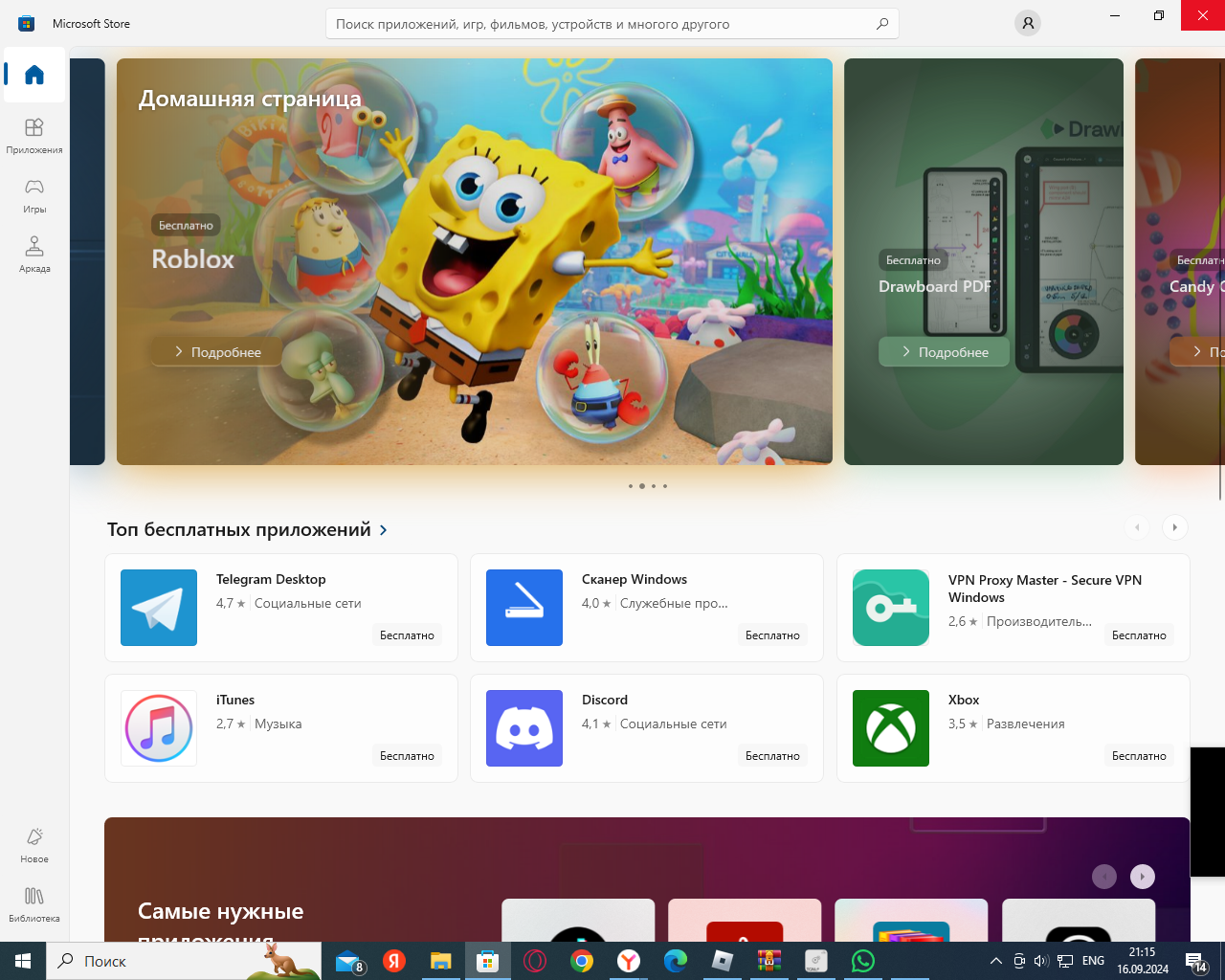This screenshot has height=980, width=1225.
Task: Focus the Store search field
Action: 612,24
